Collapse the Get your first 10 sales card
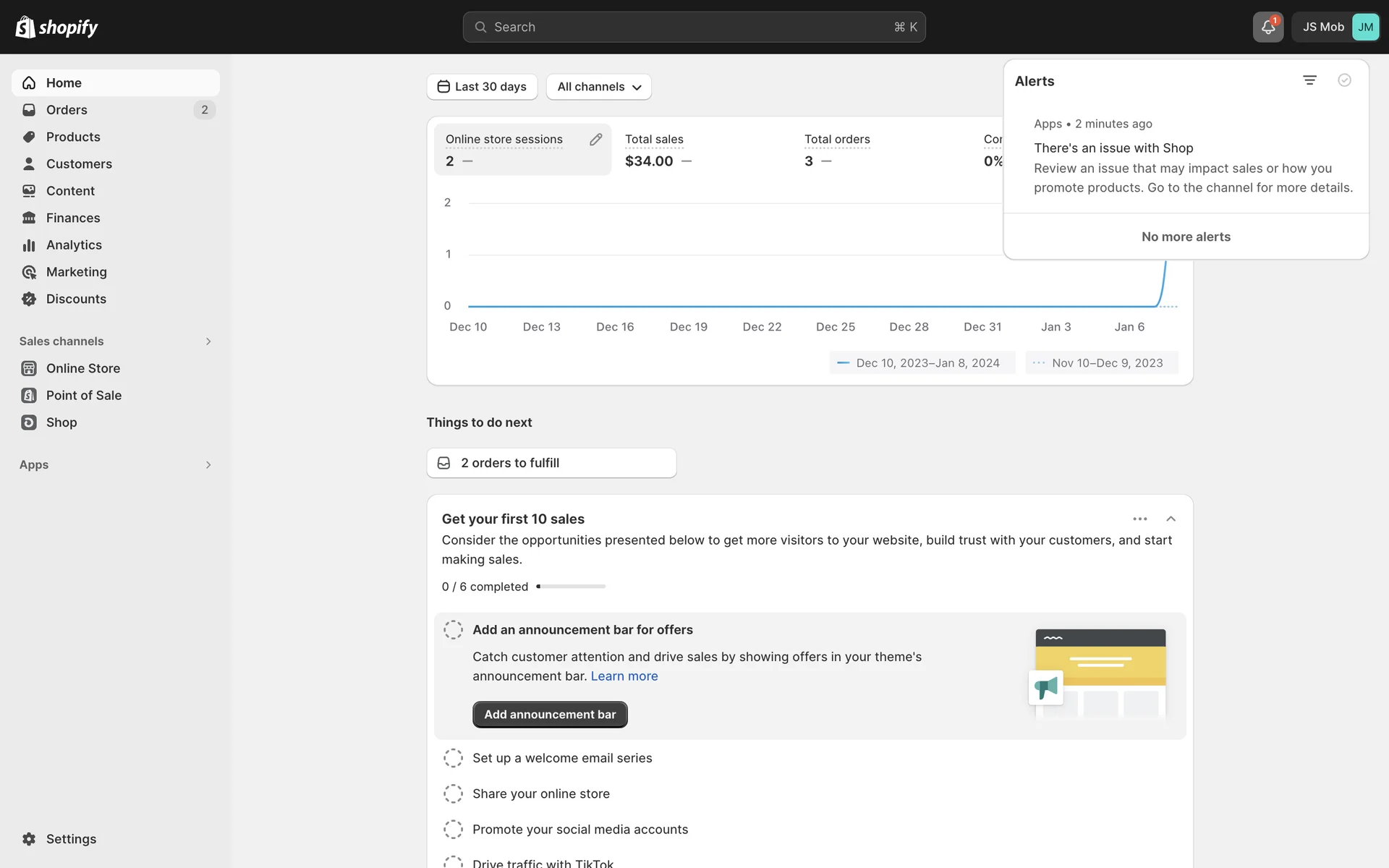 (1171, 519)
